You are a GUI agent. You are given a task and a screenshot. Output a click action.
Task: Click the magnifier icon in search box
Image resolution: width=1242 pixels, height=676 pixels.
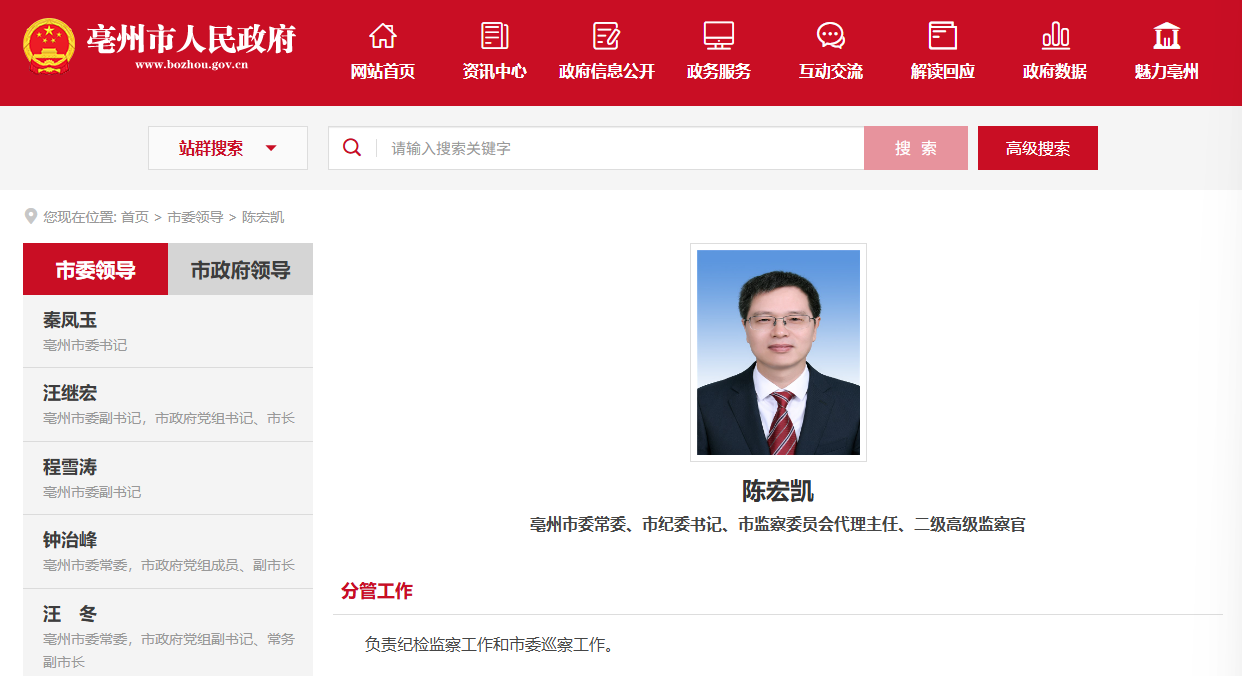[352, 148]
